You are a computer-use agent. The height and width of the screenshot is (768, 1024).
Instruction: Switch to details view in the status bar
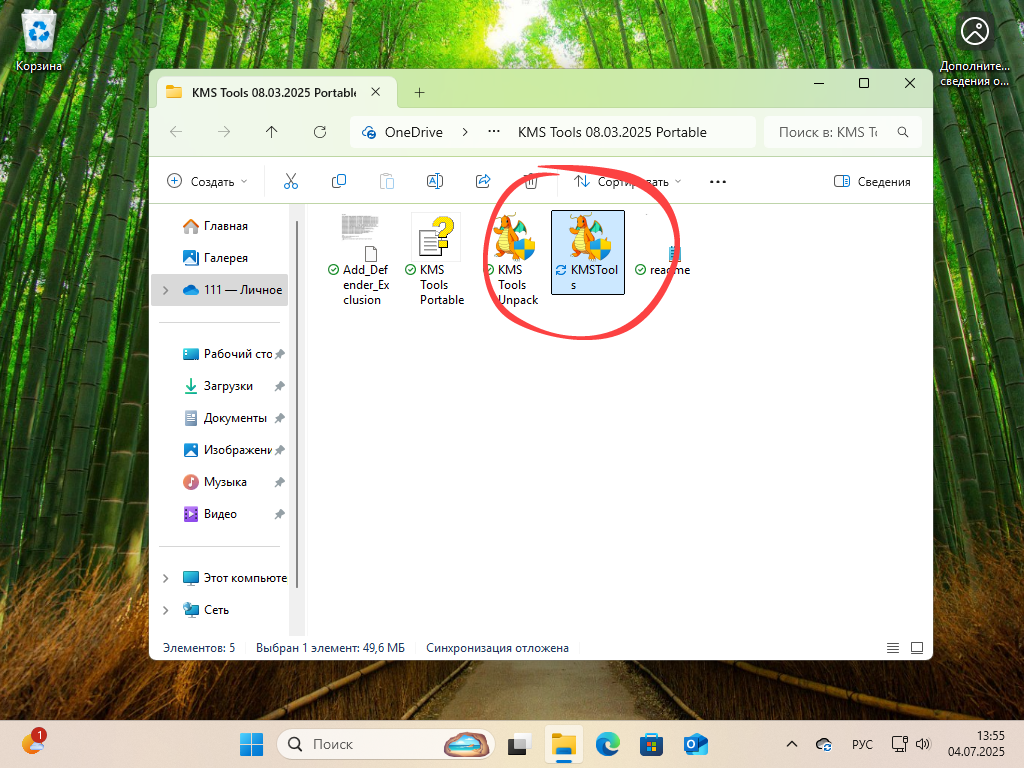coord(893,647)
